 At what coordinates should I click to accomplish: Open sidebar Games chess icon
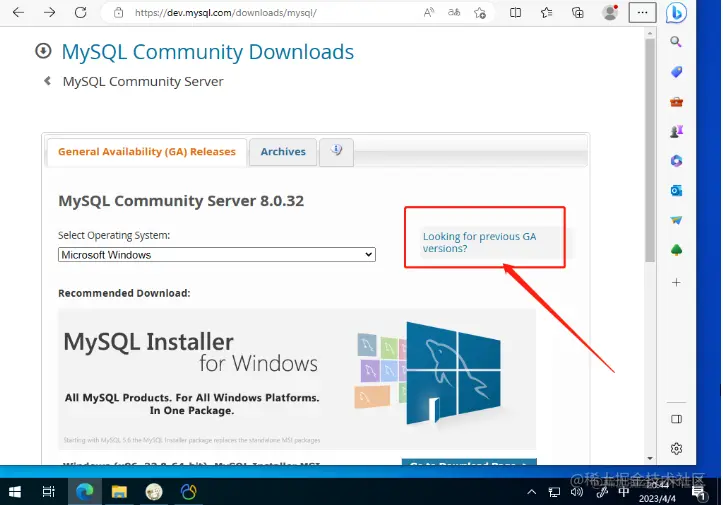click(676, 131)
